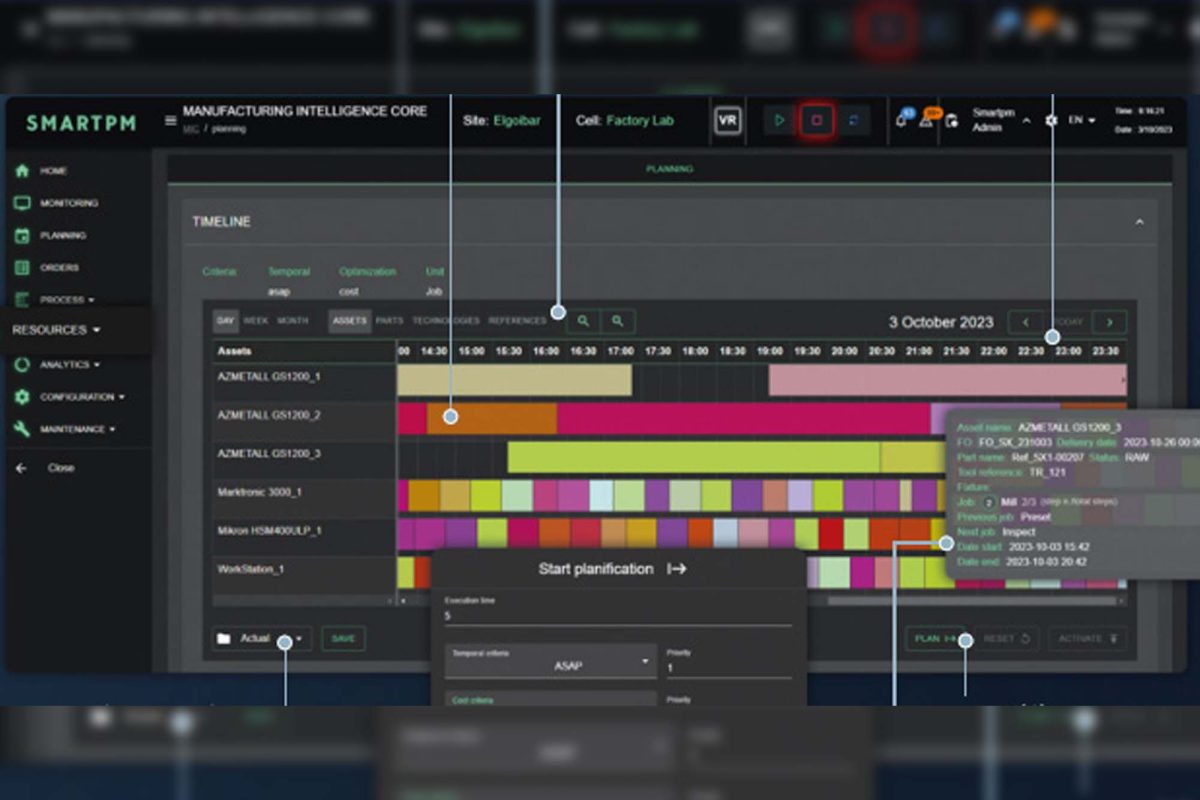Click pink job bar on AZMETALL GS1200_1
1200x800 pixels.
coord(947,380)
